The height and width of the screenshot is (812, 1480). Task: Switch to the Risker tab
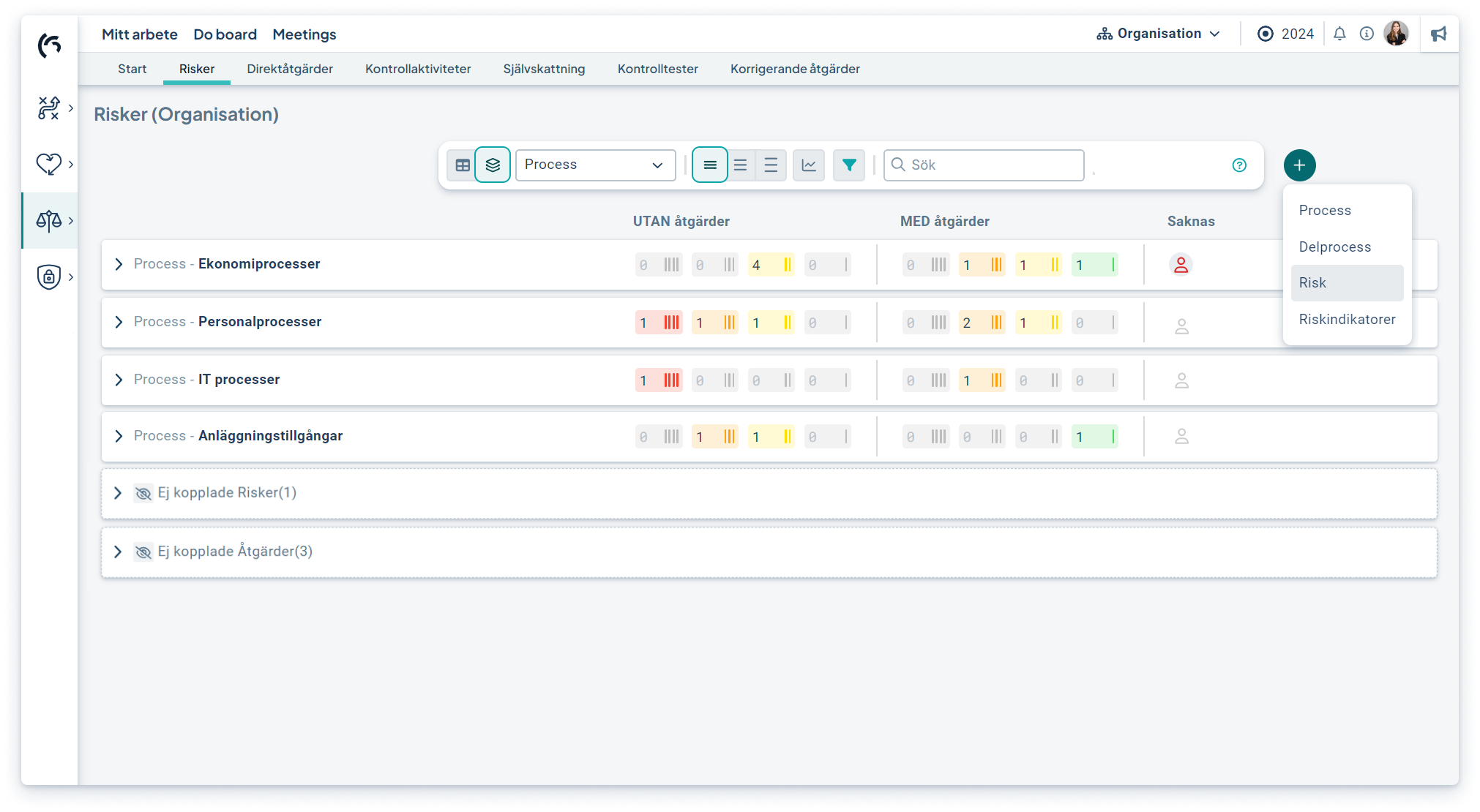click(197, 69)
